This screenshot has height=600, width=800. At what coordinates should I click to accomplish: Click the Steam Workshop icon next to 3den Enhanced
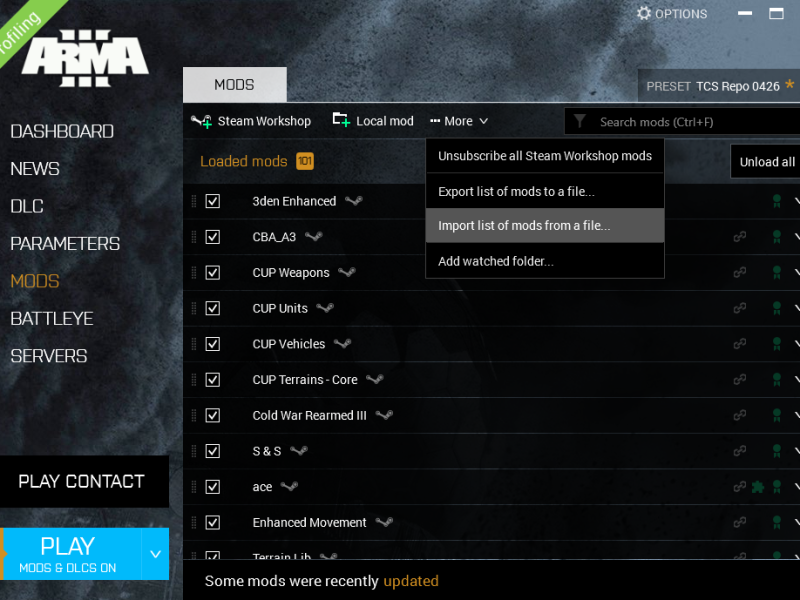click(x=354, y=201)
